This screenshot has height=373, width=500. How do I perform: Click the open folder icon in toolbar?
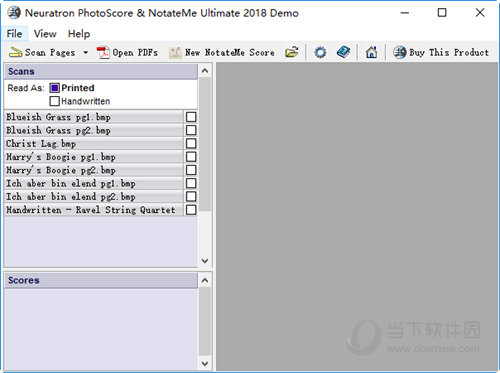(x=292, y=52)
